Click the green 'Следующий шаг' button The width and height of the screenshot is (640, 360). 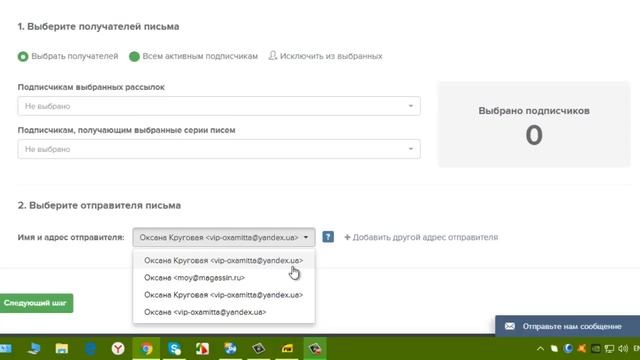click(x=36, y=303)
